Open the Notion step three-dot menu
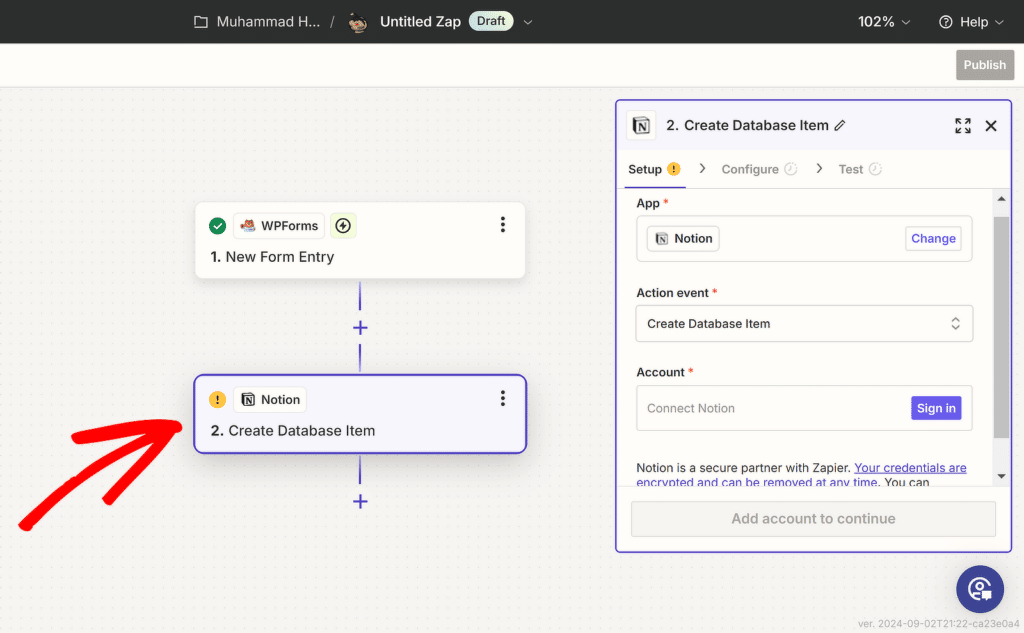 [x=503, y=398]
